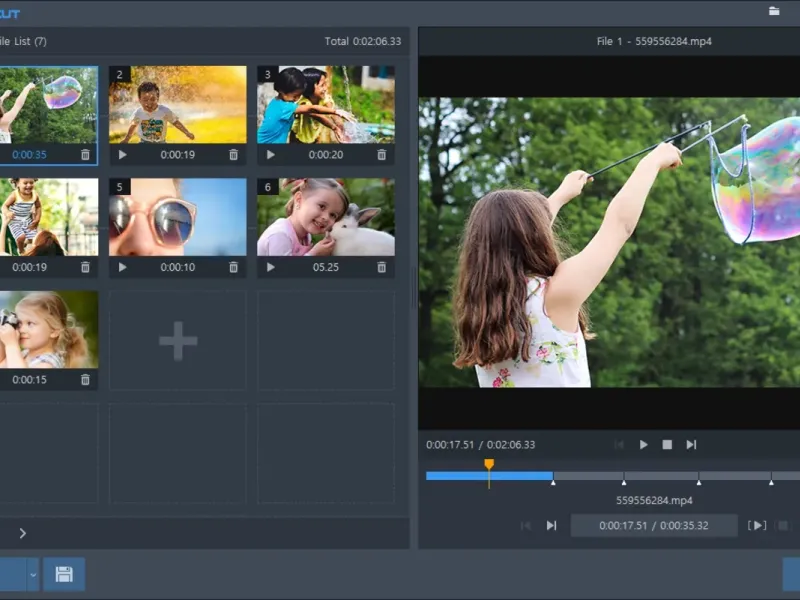Select the second white marker on the timeline
The height and width of the screenshot is (600, 800).
623,482
